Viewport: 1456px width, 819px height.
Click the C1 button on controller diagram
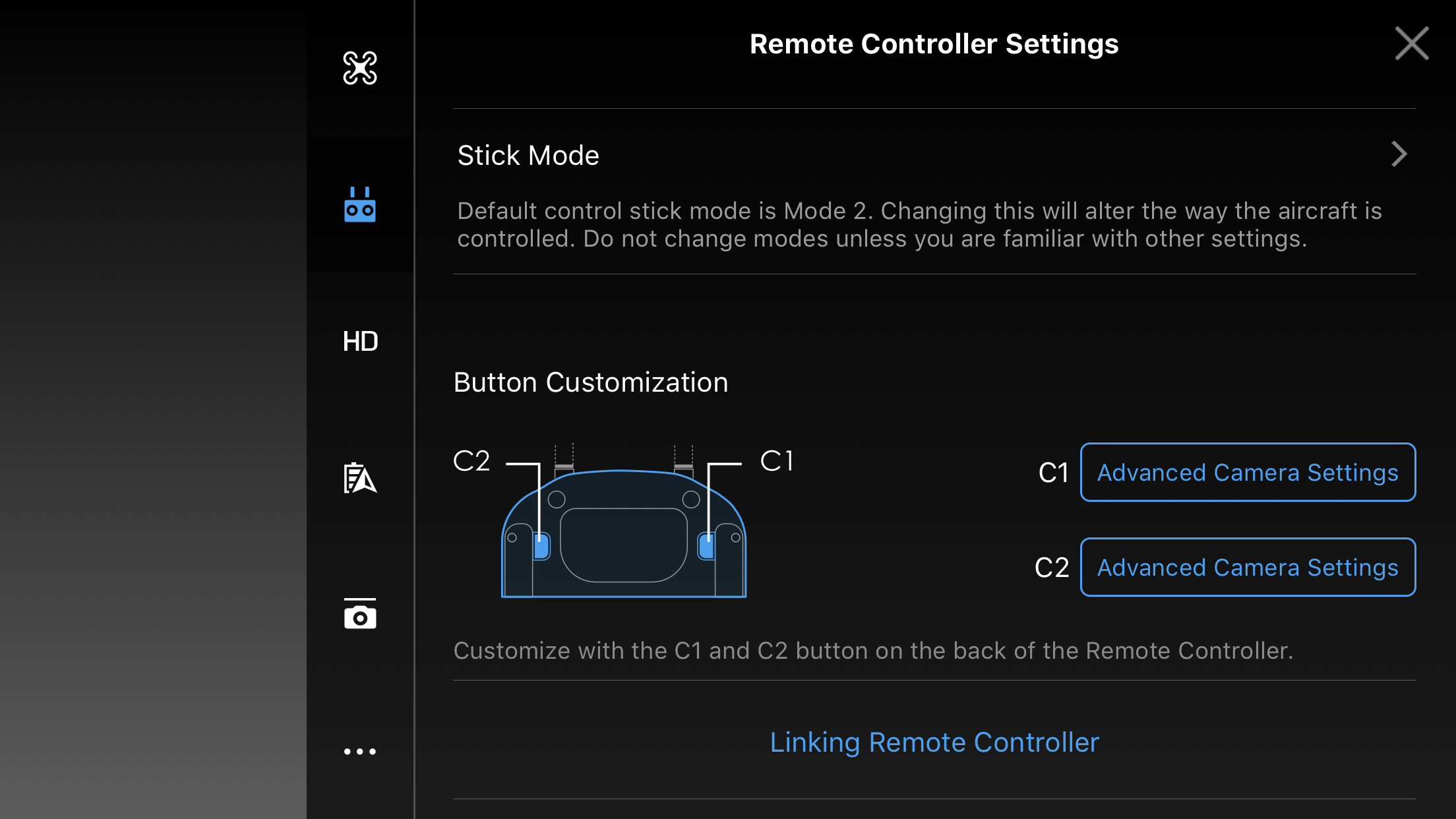(x=706, y=546)
